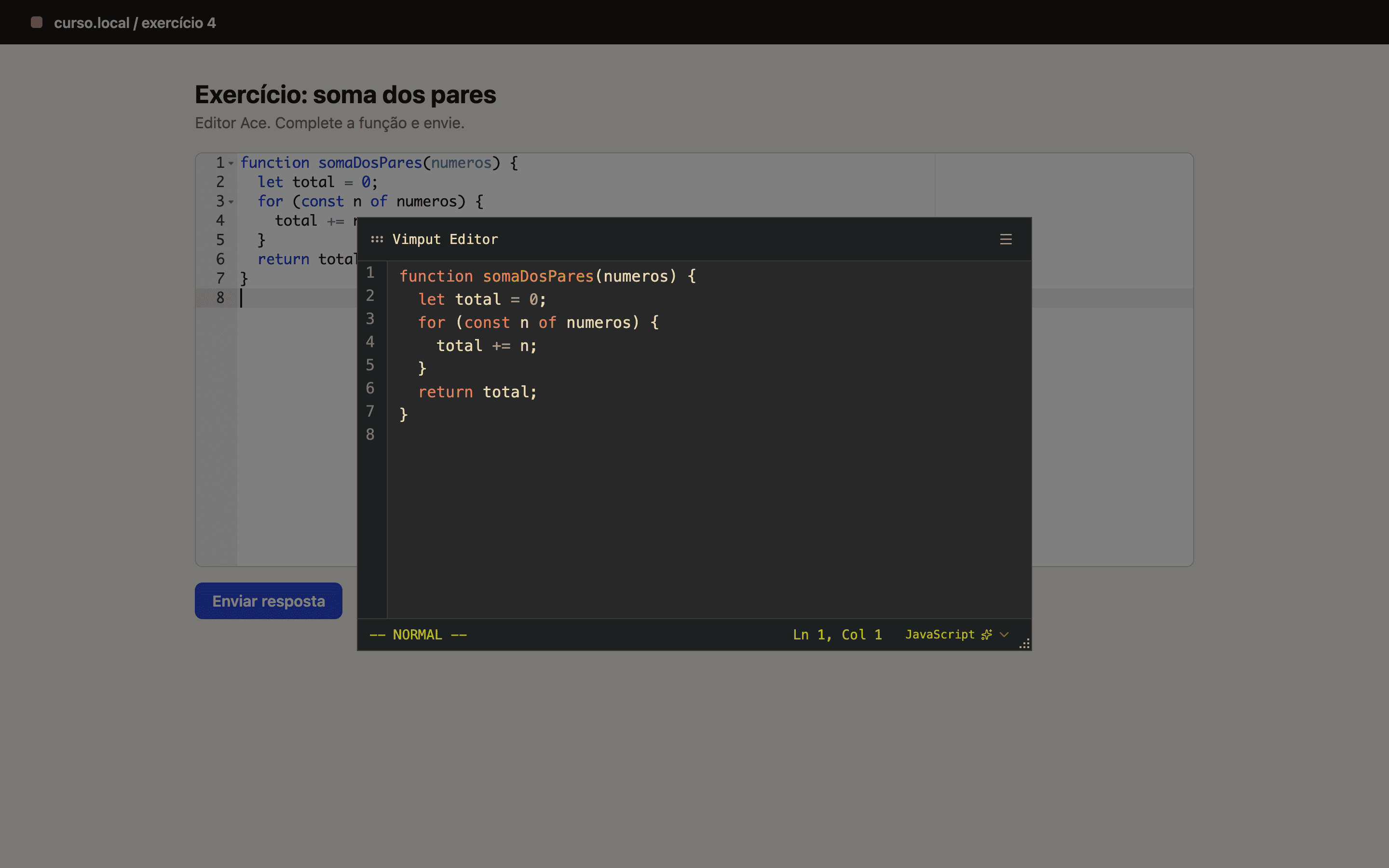This screenshot has width=1389, height=868.
Task: Click the closing brace on Ace line 5
Action: tap(261, 240)
